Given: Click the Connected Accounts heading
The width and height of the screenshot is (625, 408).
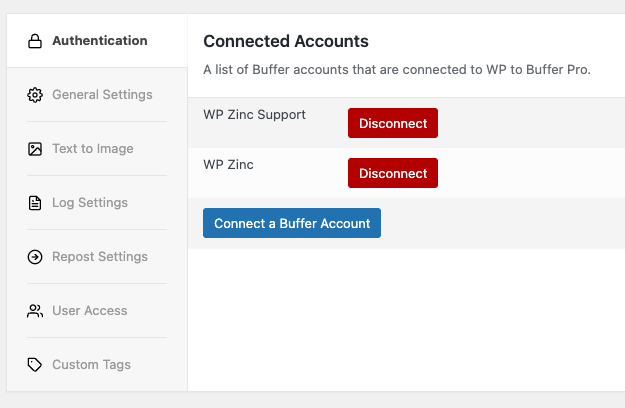Looking at the screenshot, I should tap(286, 41).
